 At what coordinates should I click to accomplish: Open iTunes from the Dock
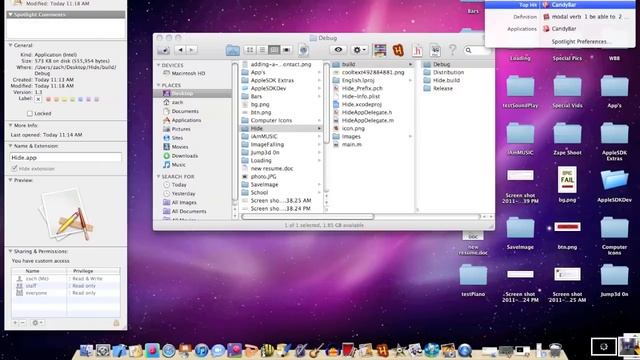coord(201,350)
